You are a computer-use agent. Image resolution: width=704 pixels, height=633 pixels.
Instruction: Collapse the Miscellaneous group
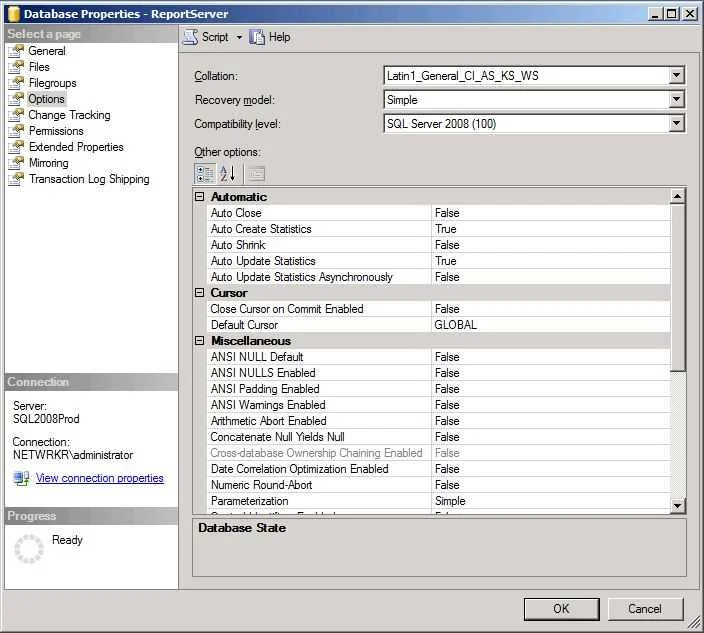click(x=199, y=341)
